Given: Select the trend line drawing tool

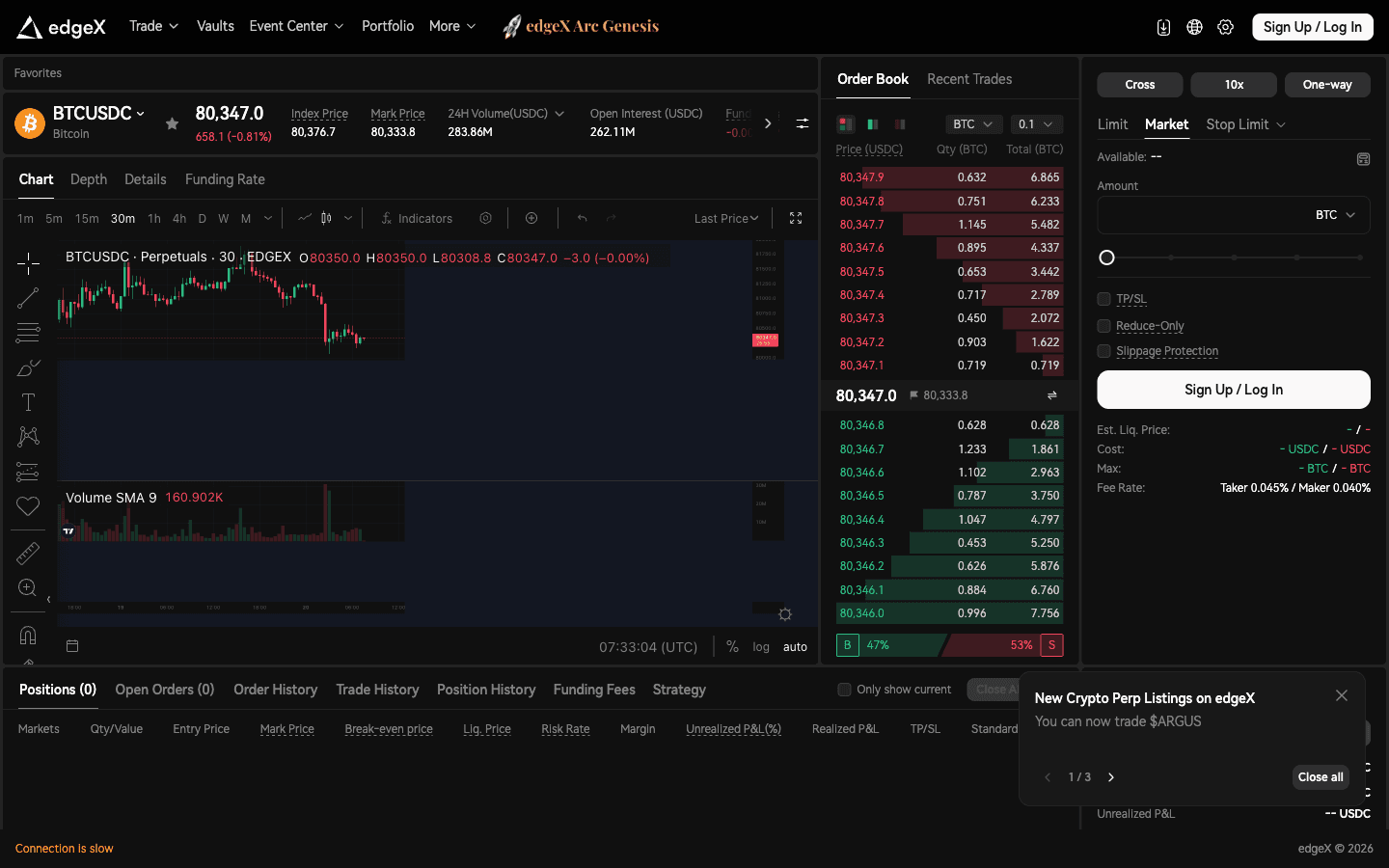Looking at the screenshot, I should [28, 298].
